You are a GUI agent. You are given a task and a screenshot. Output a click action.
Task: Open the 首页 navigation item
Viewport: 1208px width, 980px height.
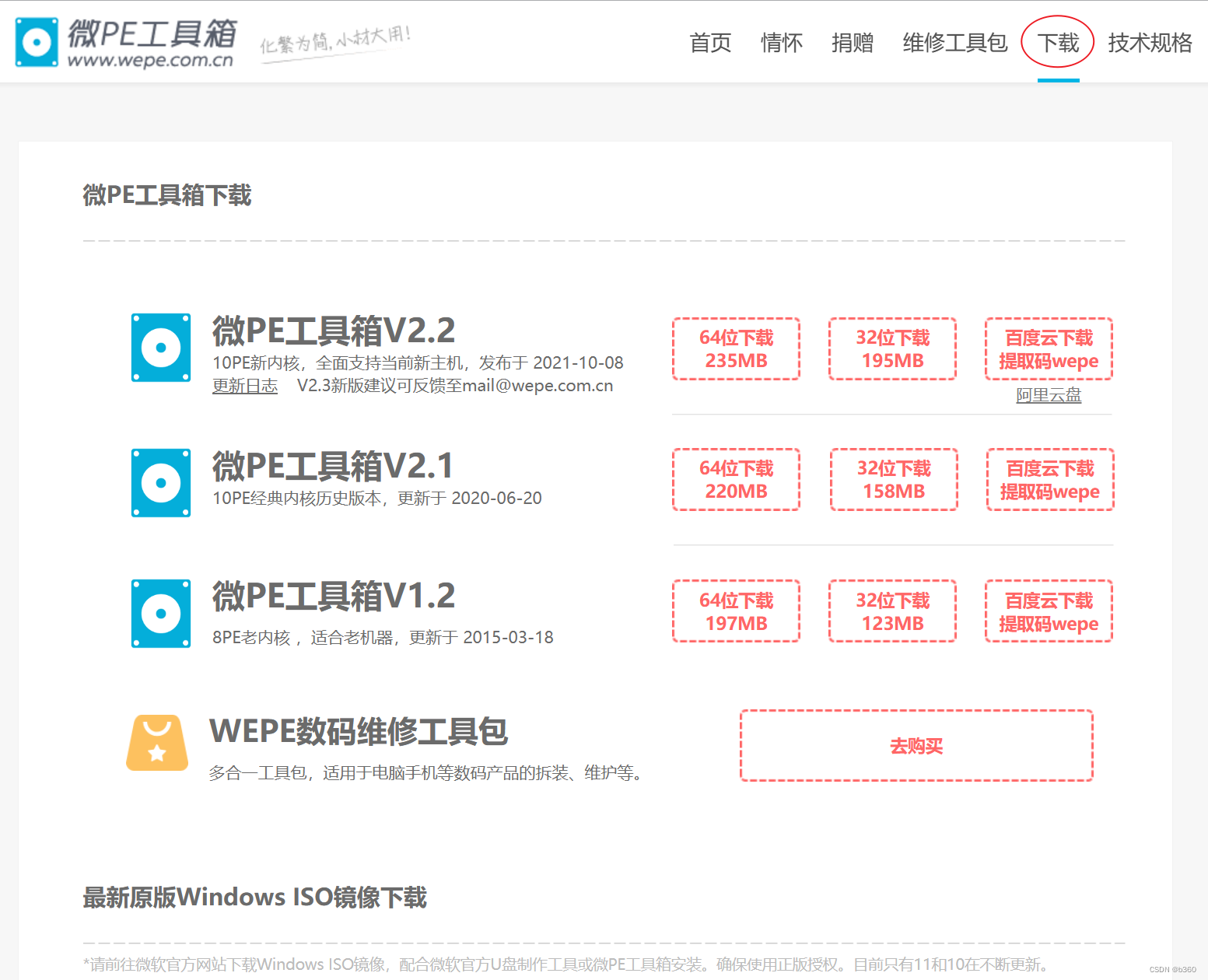710,42
